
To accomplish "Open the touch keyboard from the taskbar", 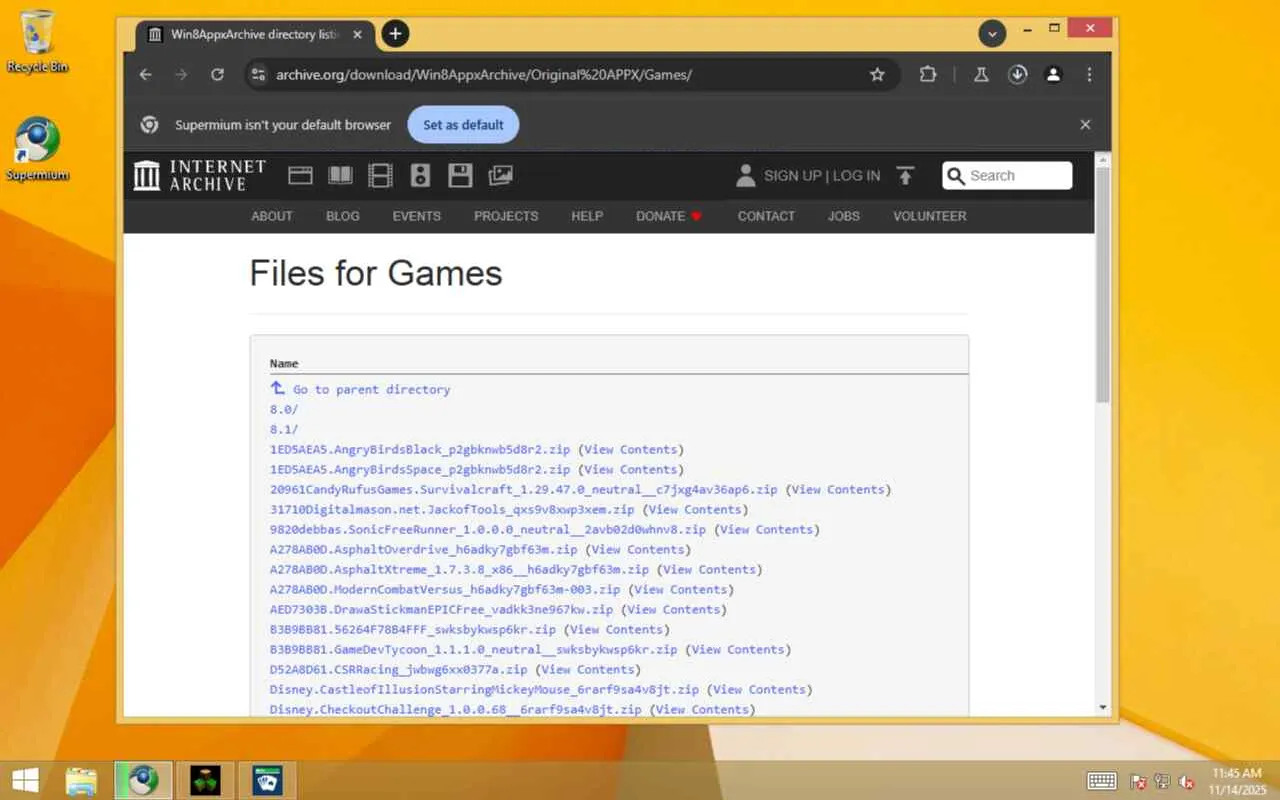I will [1102, 781].
